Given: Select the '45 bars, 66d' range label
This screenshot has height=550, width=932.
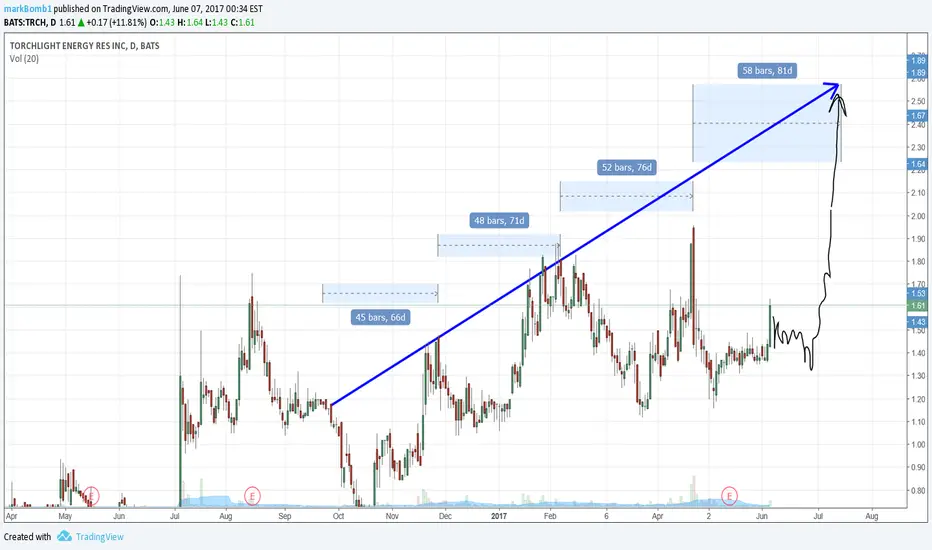Looking at the screenshot, I should [380, 318].
